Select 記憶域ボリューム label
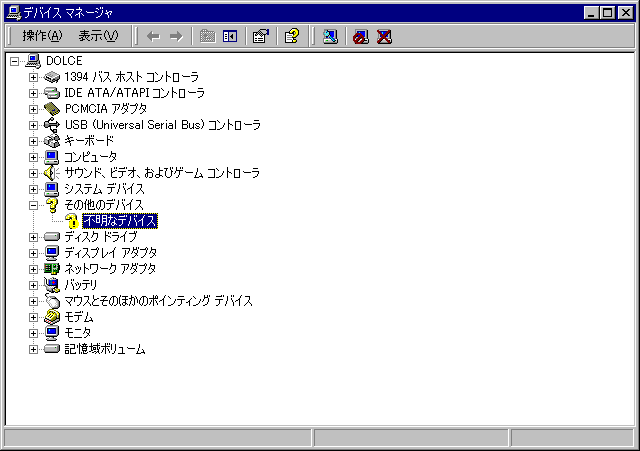Image resolution: width=640 pixels, height=451 pixels. 105,349
